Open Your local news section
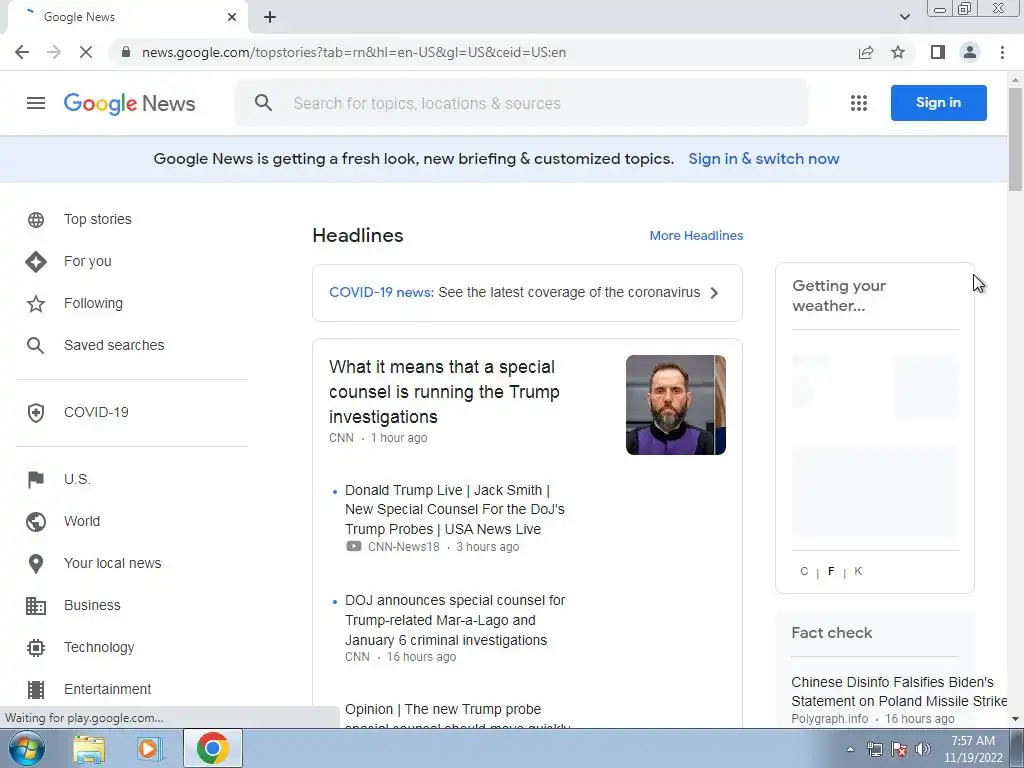This screenshot has height=768, width=1024. click(112, 564)
